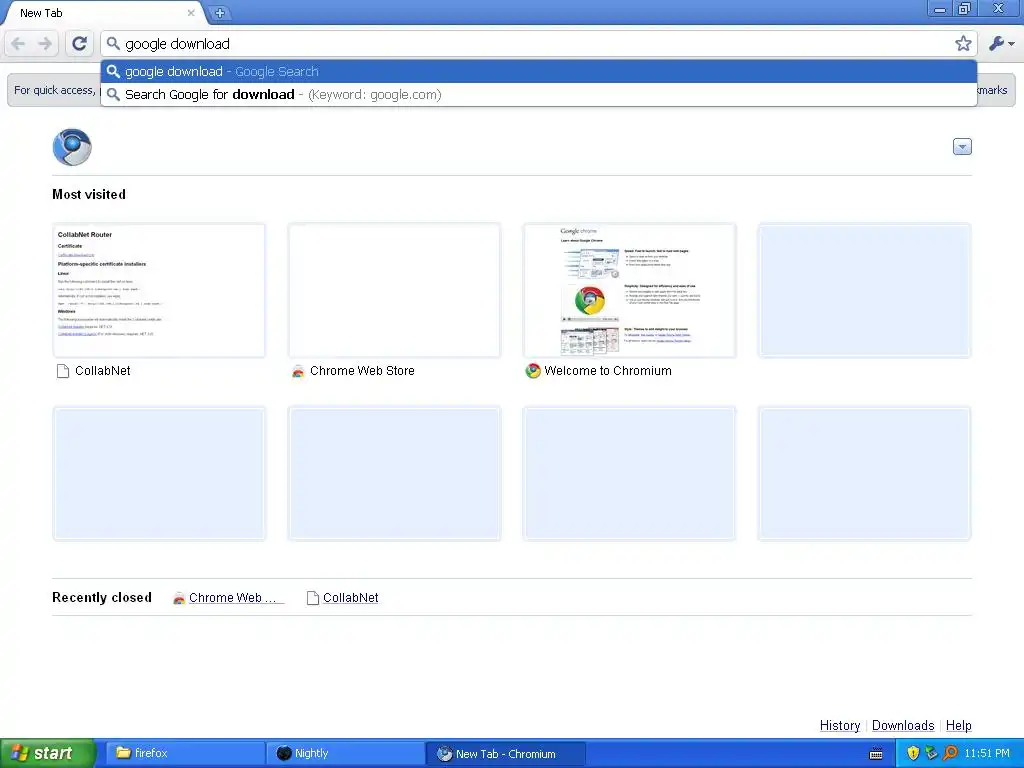Click the orange magnifier tray icon
Viewport: 1024px width, 768px height.
point(950,754)
